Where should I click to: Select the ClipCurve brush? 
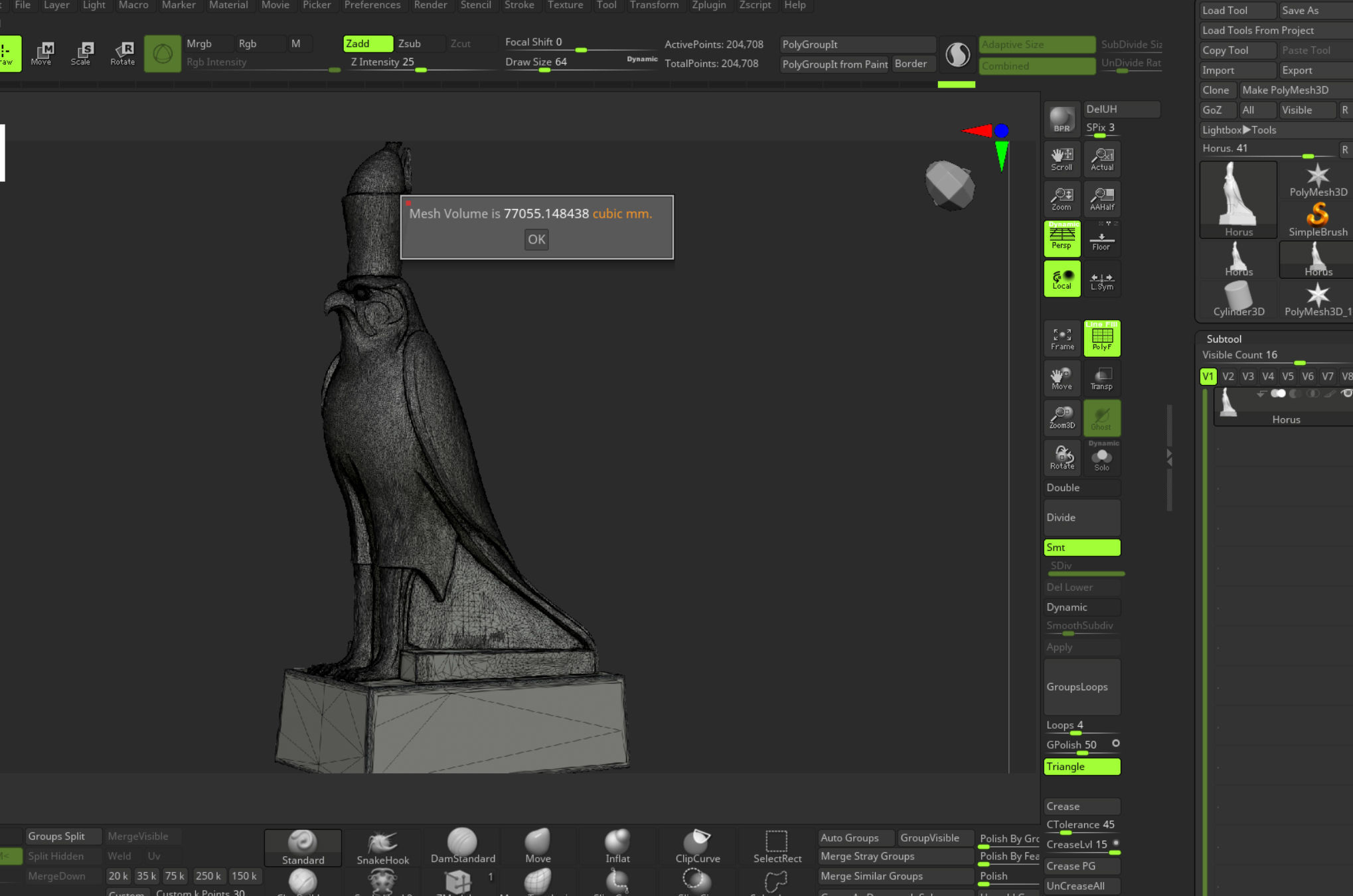tap(697, 848)
